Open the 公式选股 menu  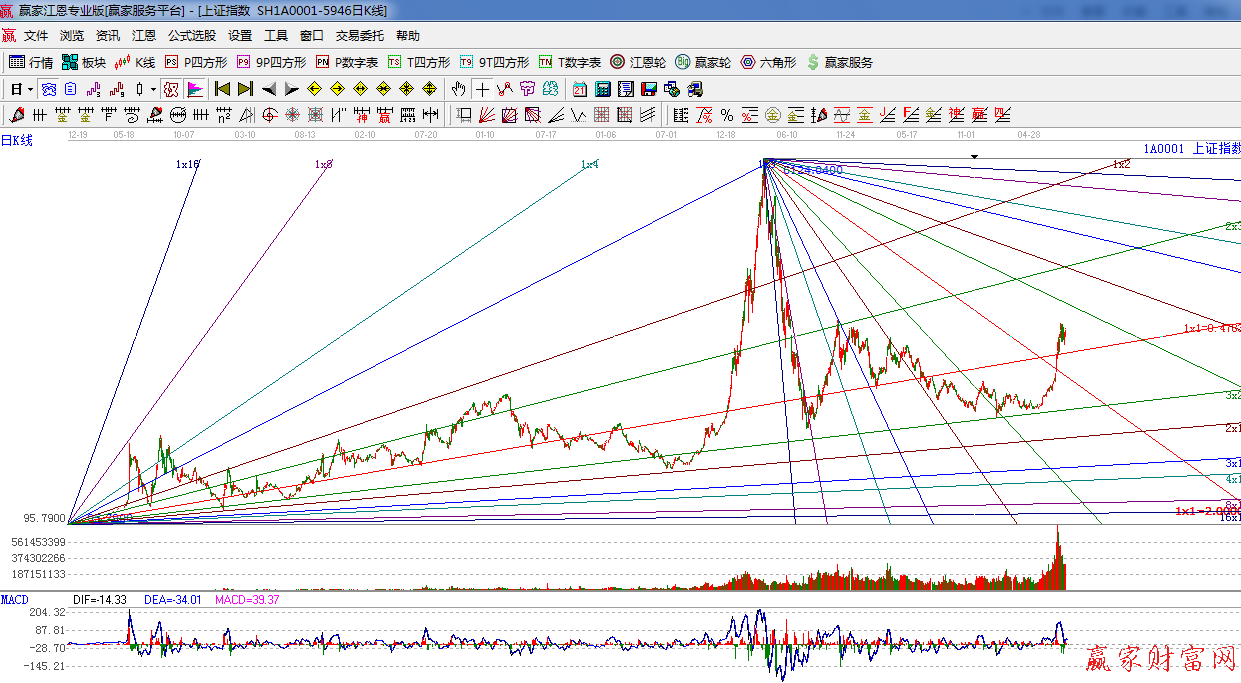(x=191, y=35)
